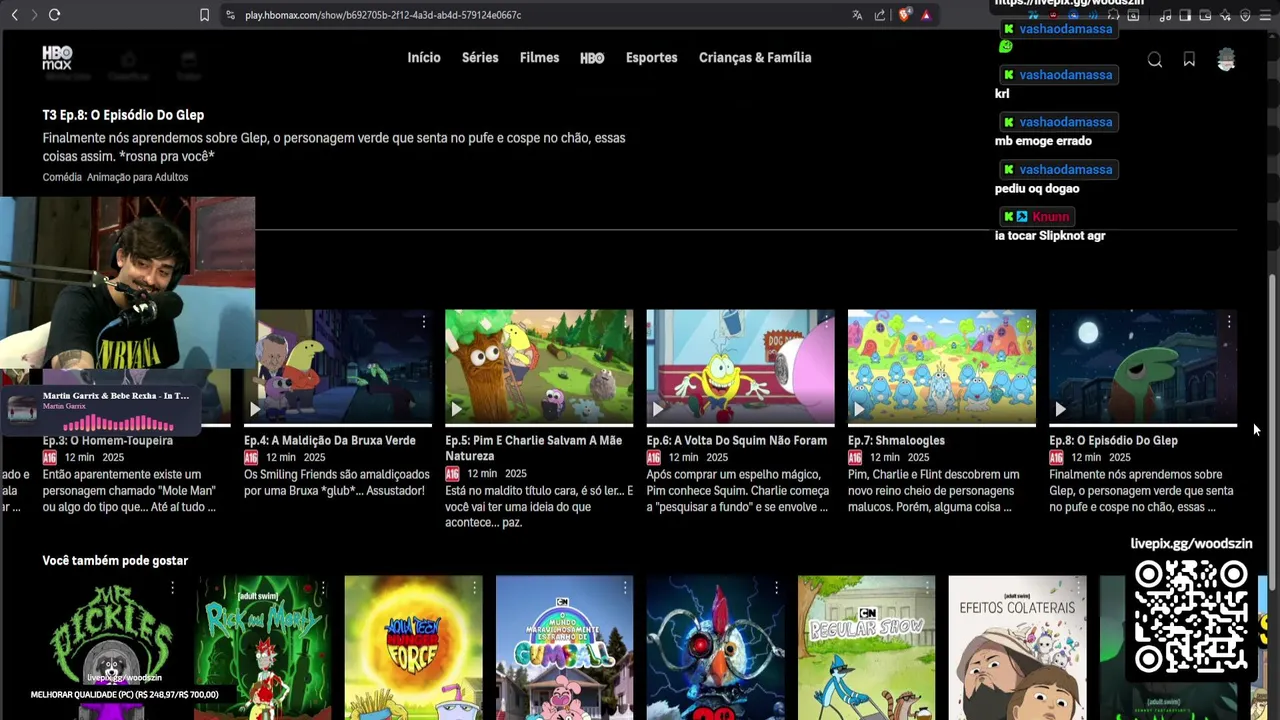
Task: Open the Brave Rewards triangle icon
Action: [926, 15]
